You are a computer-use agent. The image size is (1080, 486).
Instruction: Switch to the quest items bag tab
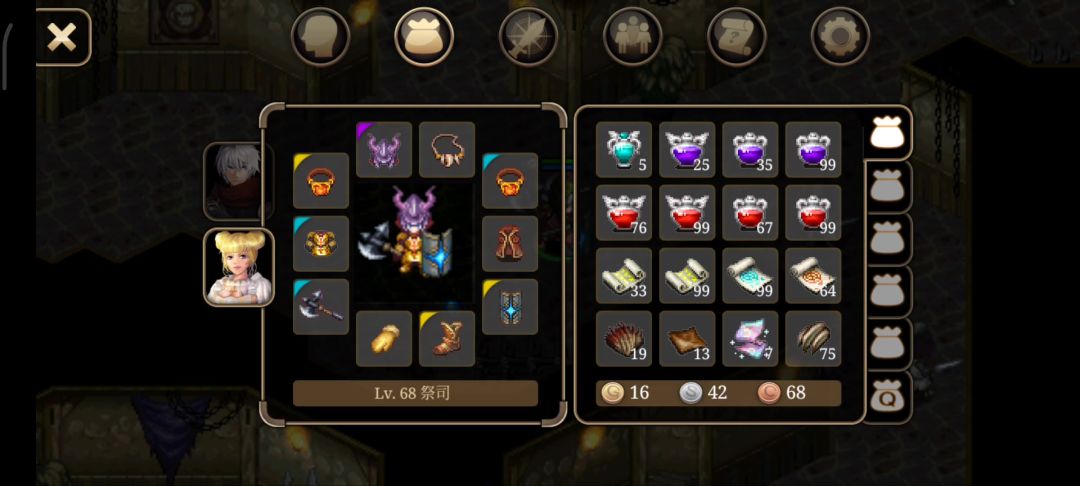pos(887,397)
